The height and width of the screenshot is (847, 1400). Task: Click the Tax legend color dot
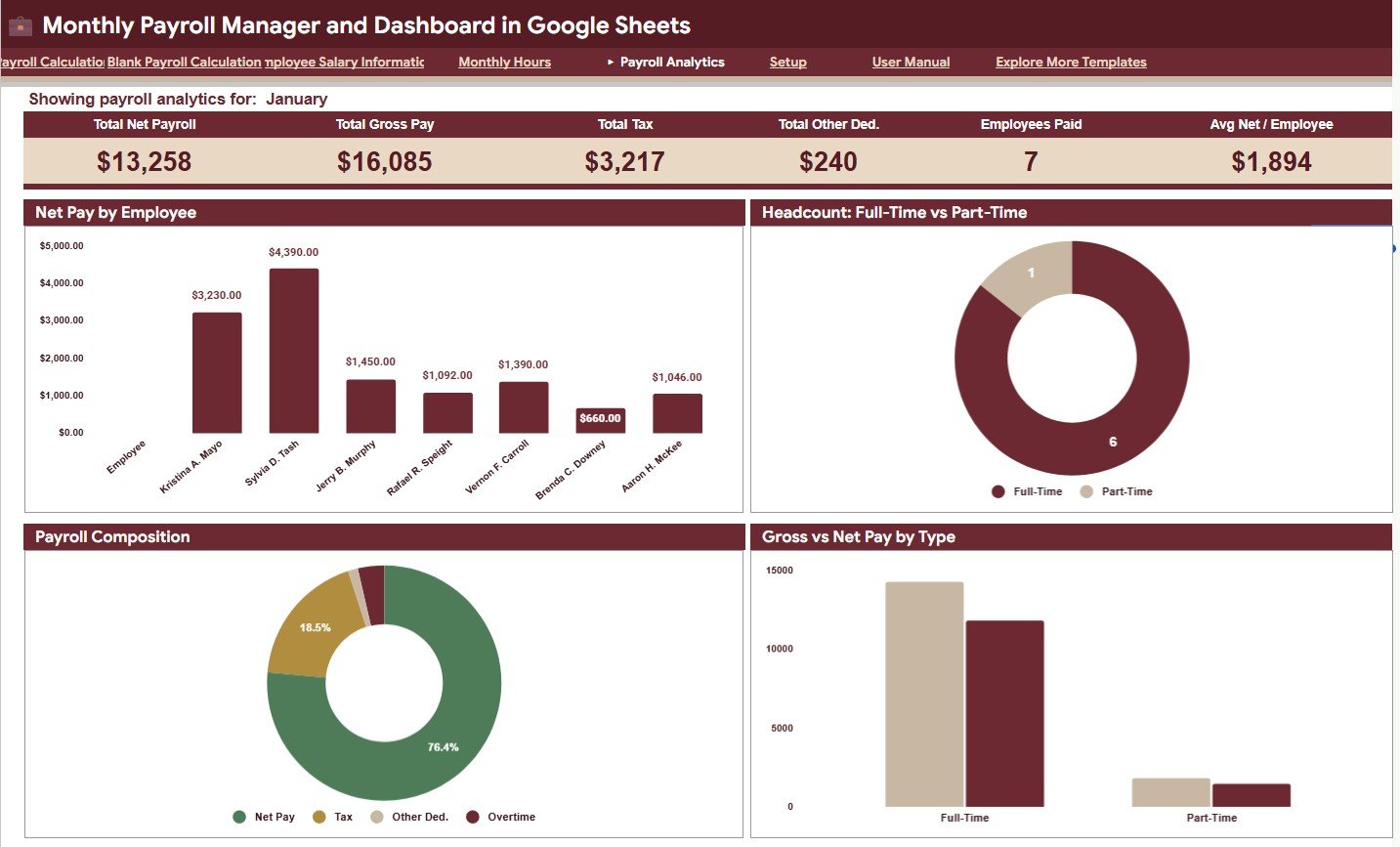(318, 817)
